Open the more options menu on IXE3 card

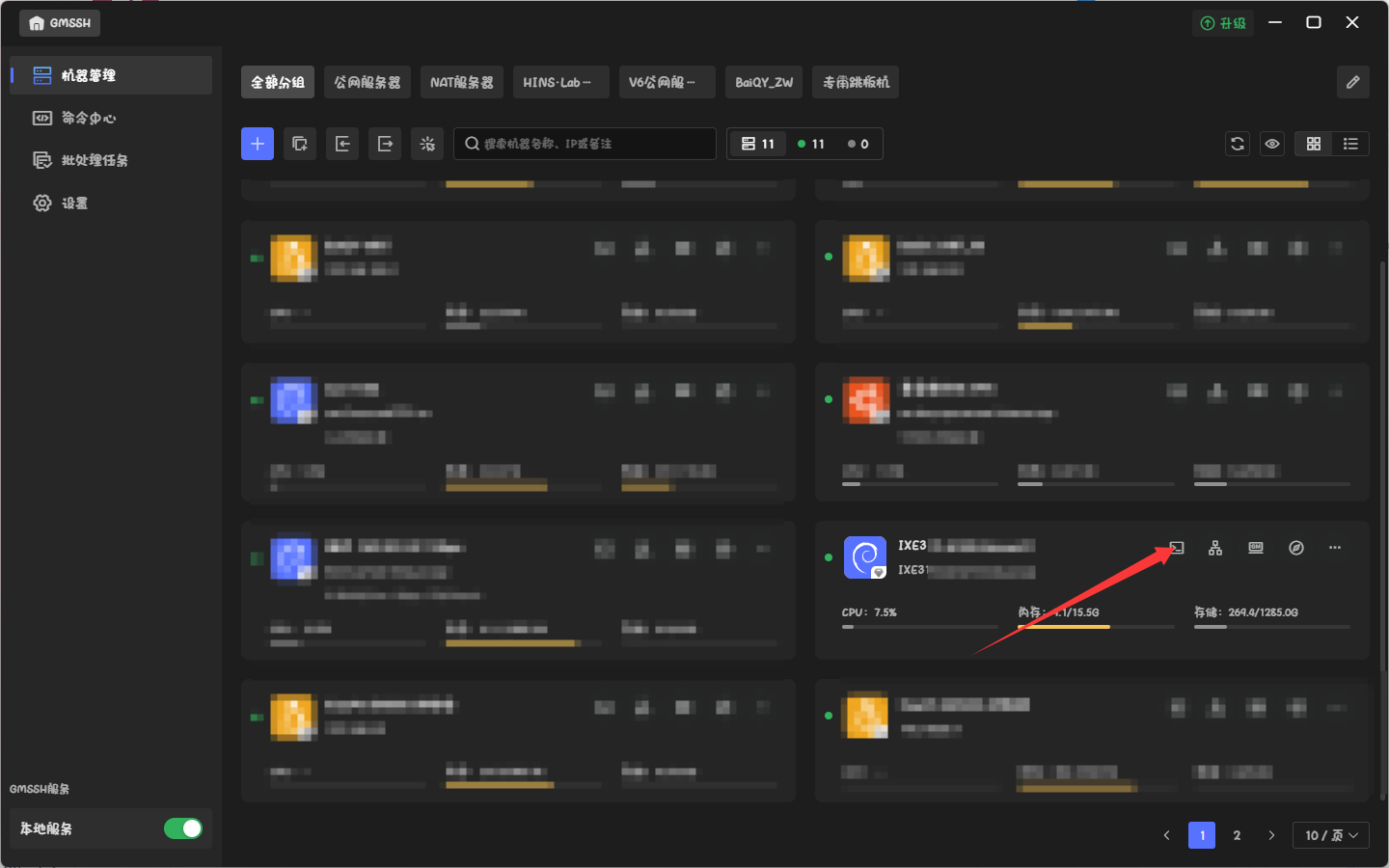[1335, 548]
